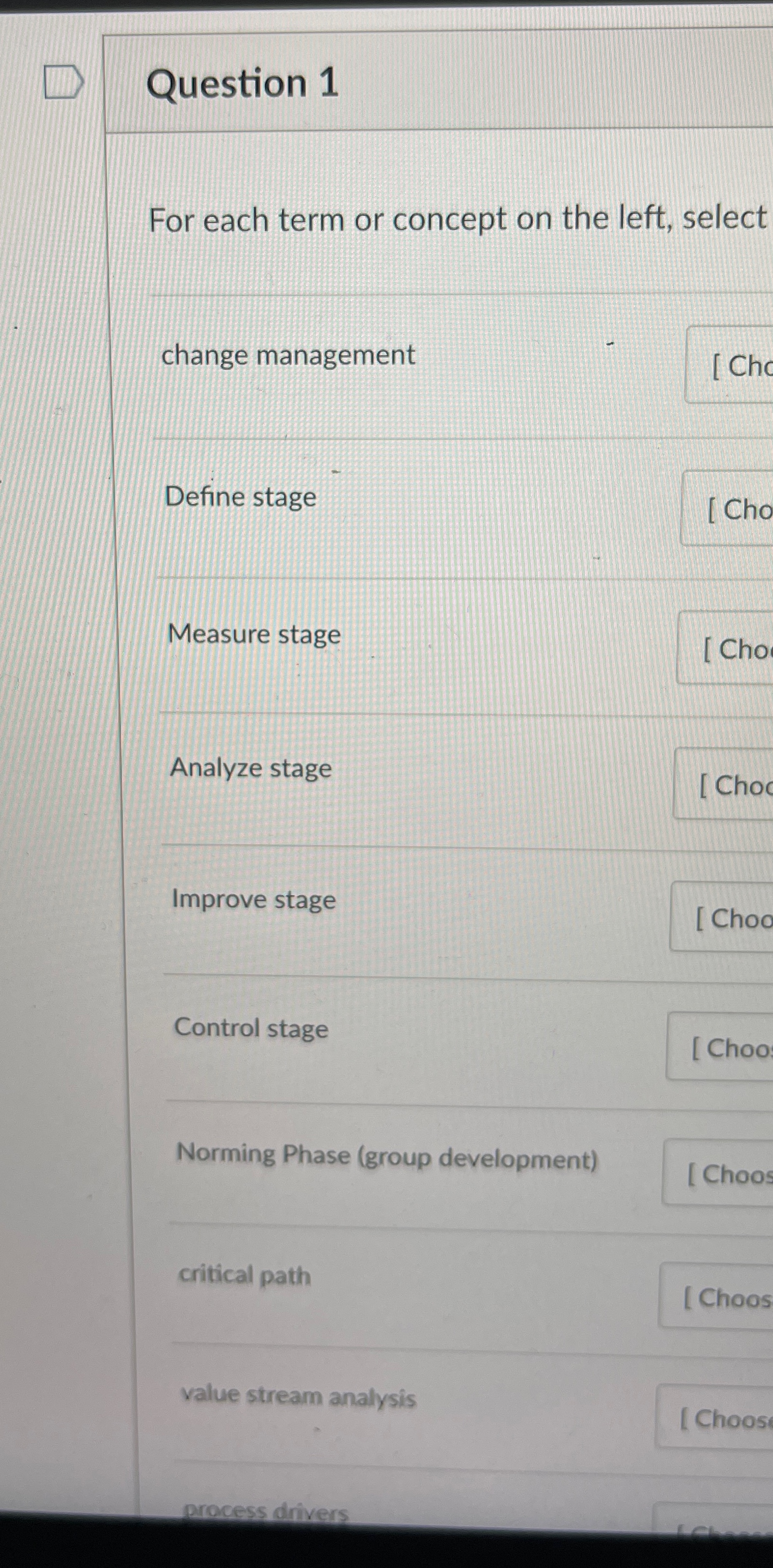The height and width of the screenshot is (1568, 773).
Task: Click the change management term label
Action: tap(289, 355)
